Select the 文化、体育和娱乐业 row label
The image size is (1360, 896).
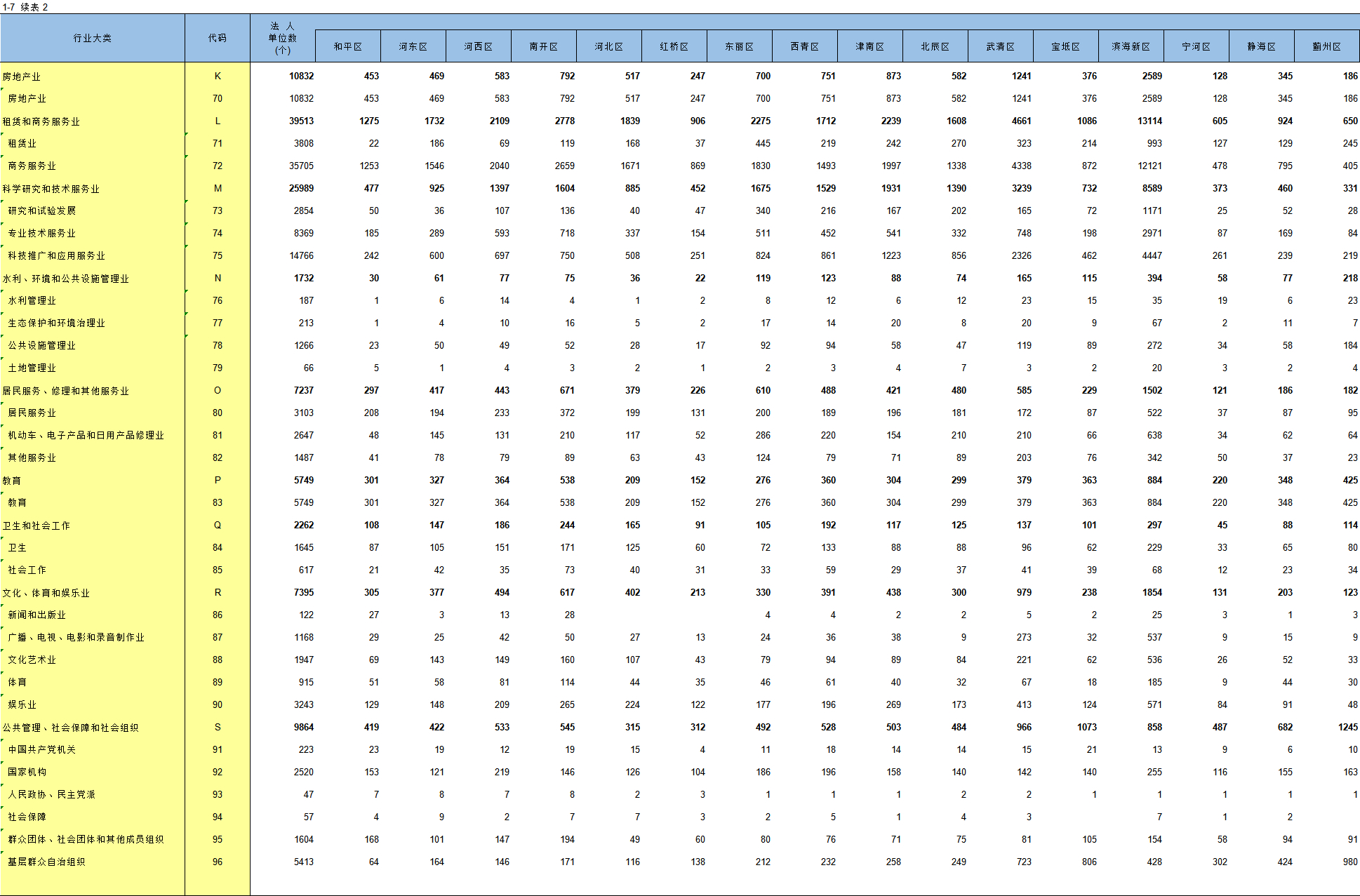tap(46, 592)
